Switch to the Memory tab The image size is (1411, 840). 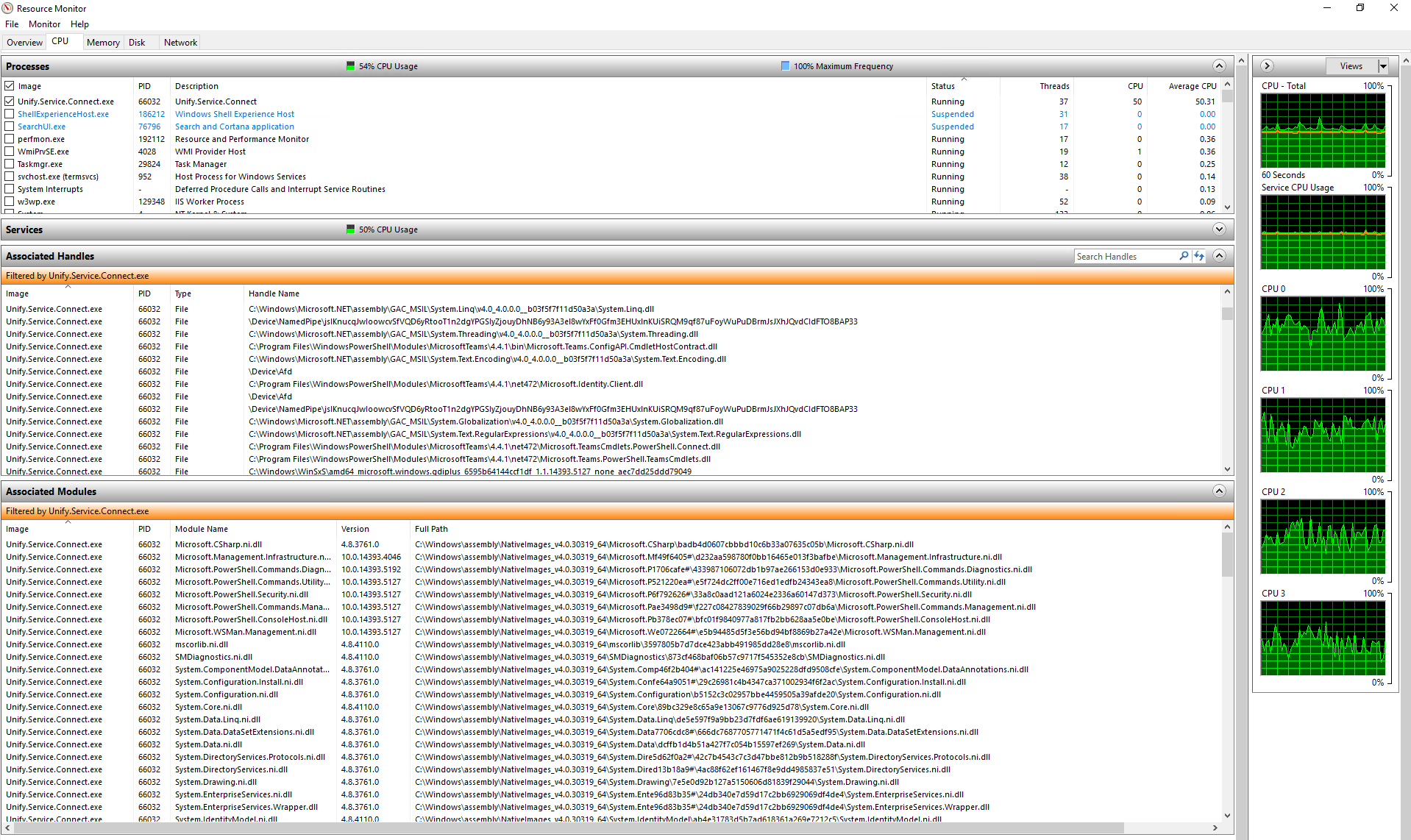point(103,43)
